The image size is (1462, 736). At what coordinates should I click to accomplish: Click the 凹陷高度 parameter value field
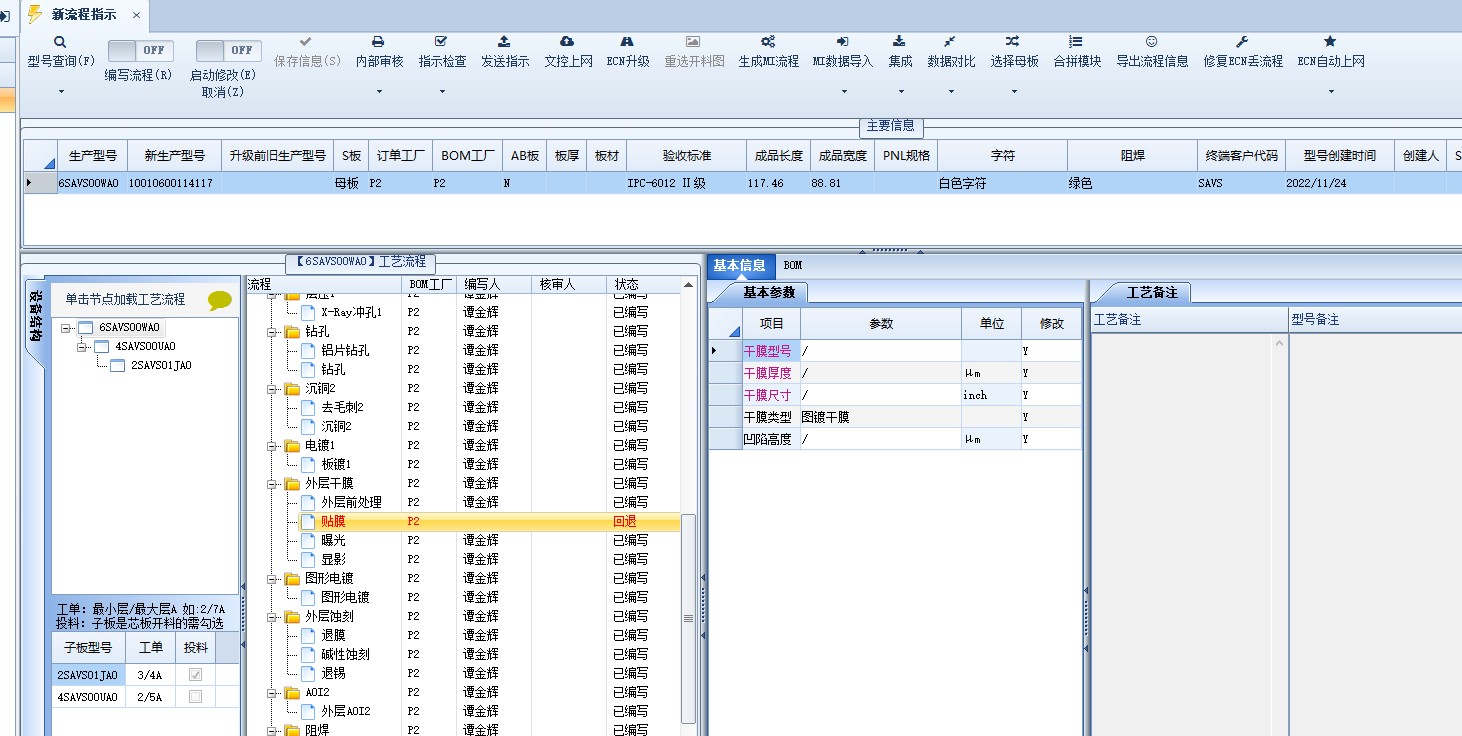880,439
